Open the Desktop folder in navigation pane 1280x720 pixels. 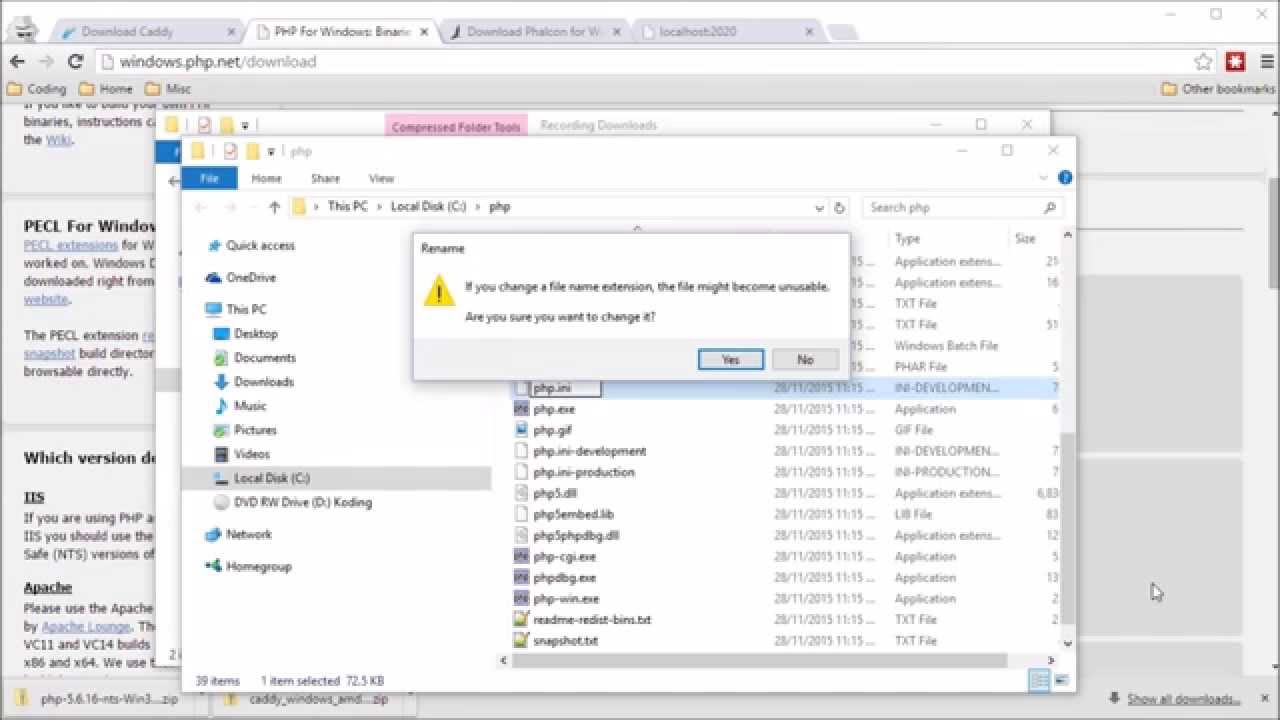click(256, 334)
